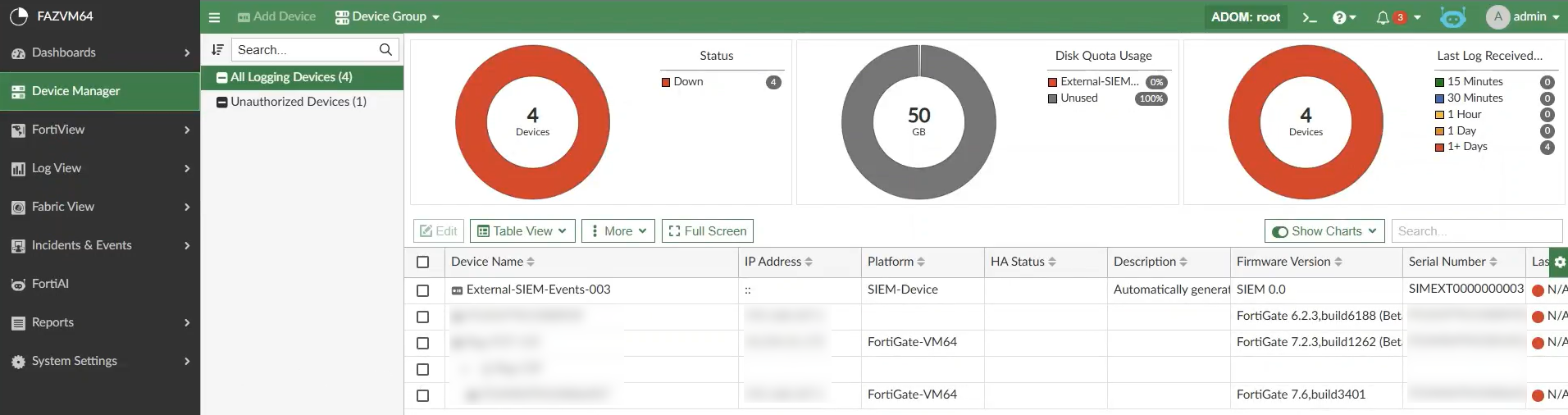This screenshot has width=1568, height=415.
Task: Click the Full Screen button
Action: (x=708, y=231)
